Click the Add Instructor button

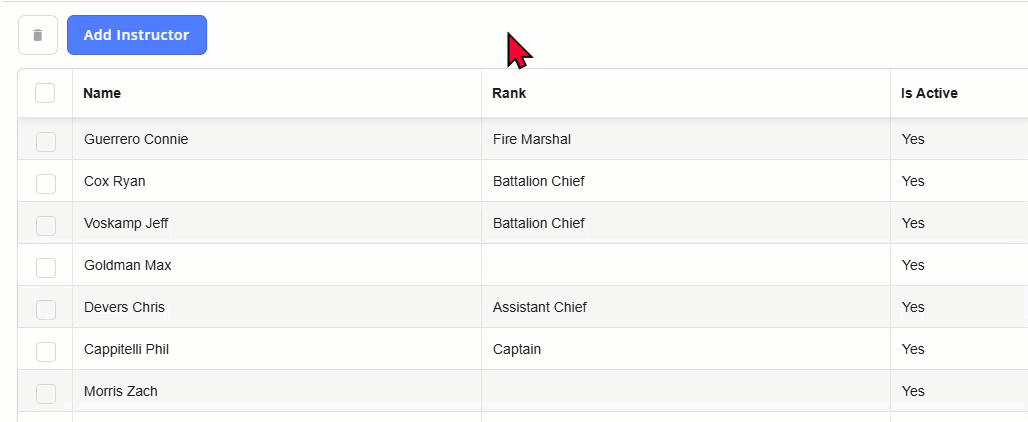136,35
